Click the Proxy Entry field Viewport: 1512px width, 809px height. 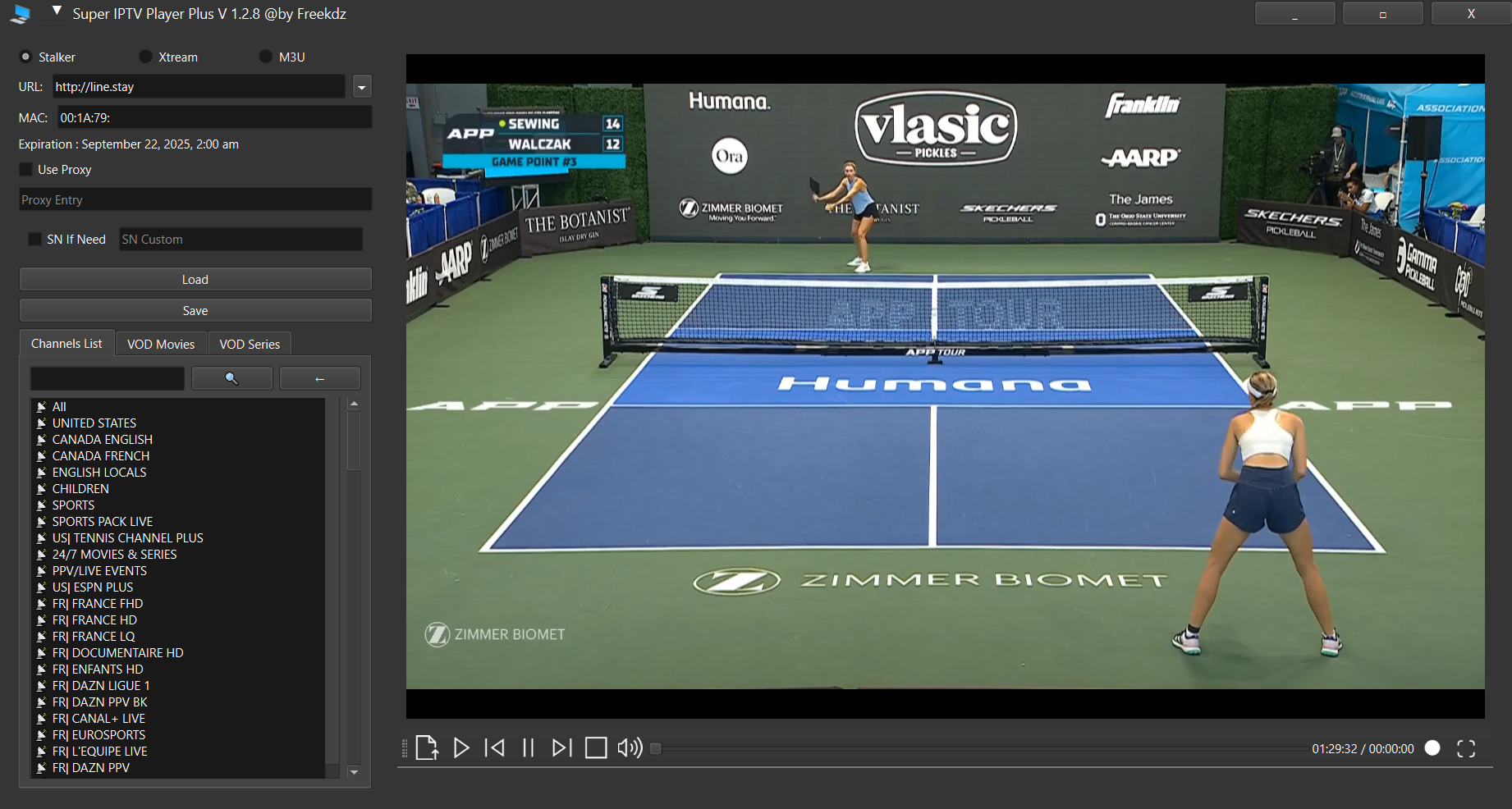tap(195, 199)
